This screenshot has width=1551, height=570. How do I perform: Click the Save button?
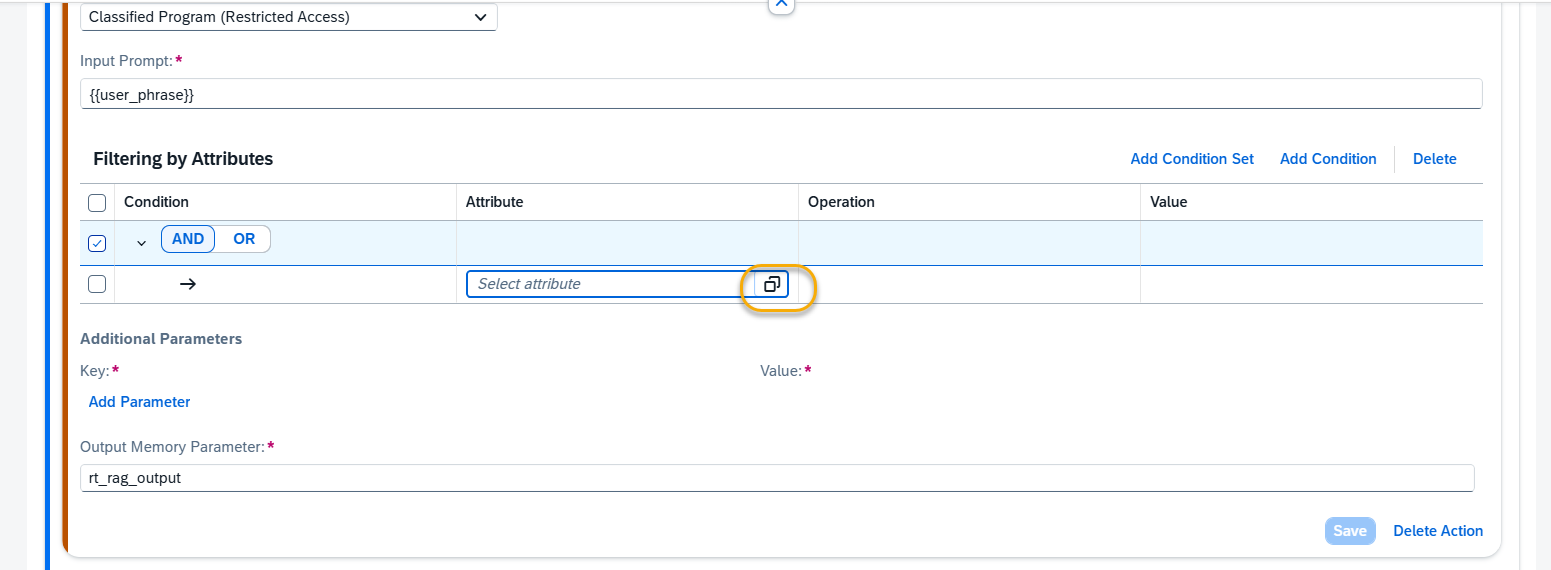(x=1350, y=531)
